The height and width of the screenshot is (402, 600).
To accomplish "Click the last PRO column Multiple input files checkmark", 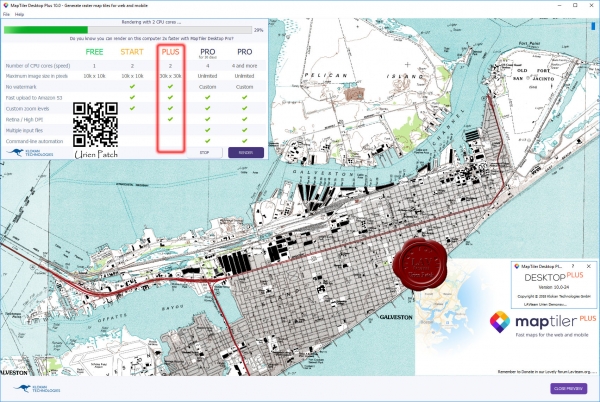I will coord(245,130).
